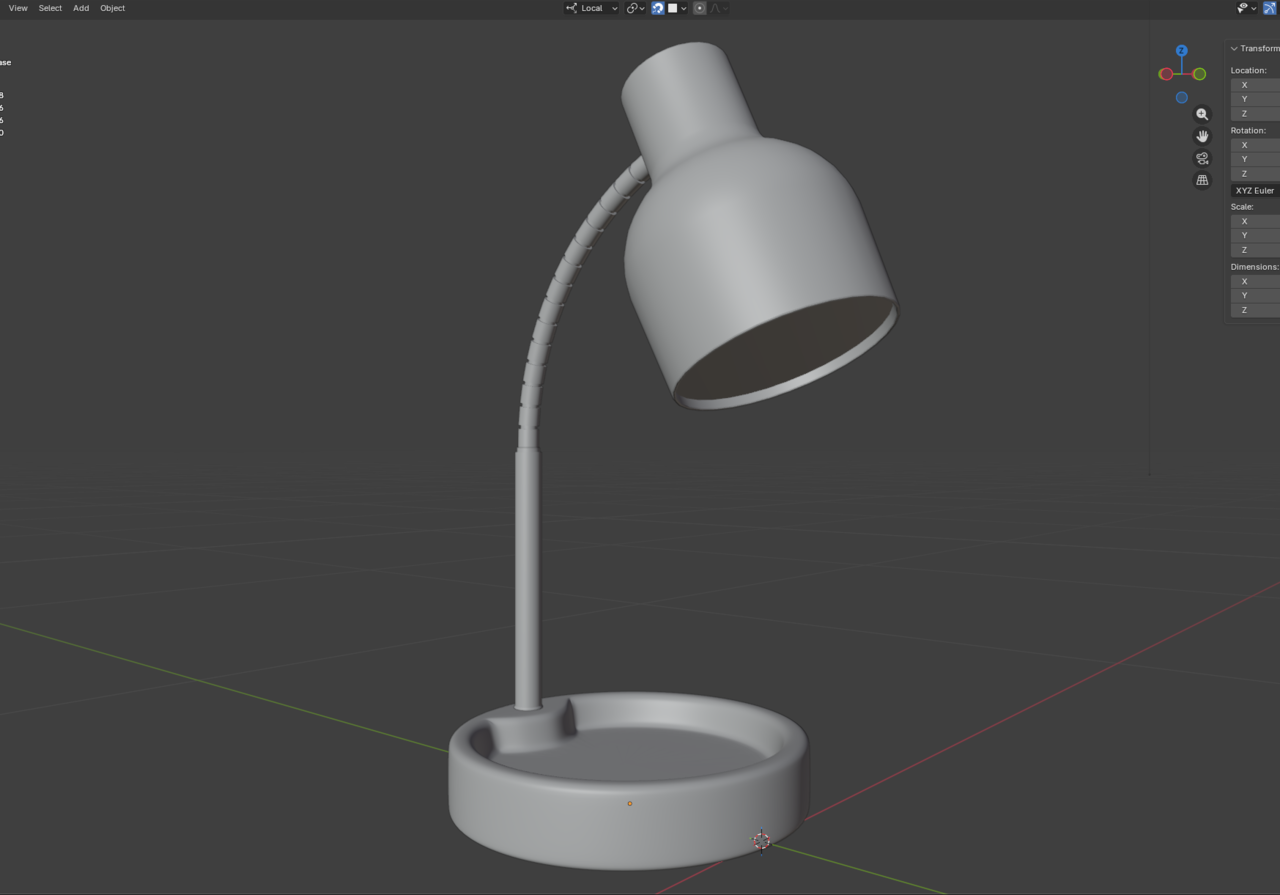Click the red X axis gizmo ball

(1166, 73)
